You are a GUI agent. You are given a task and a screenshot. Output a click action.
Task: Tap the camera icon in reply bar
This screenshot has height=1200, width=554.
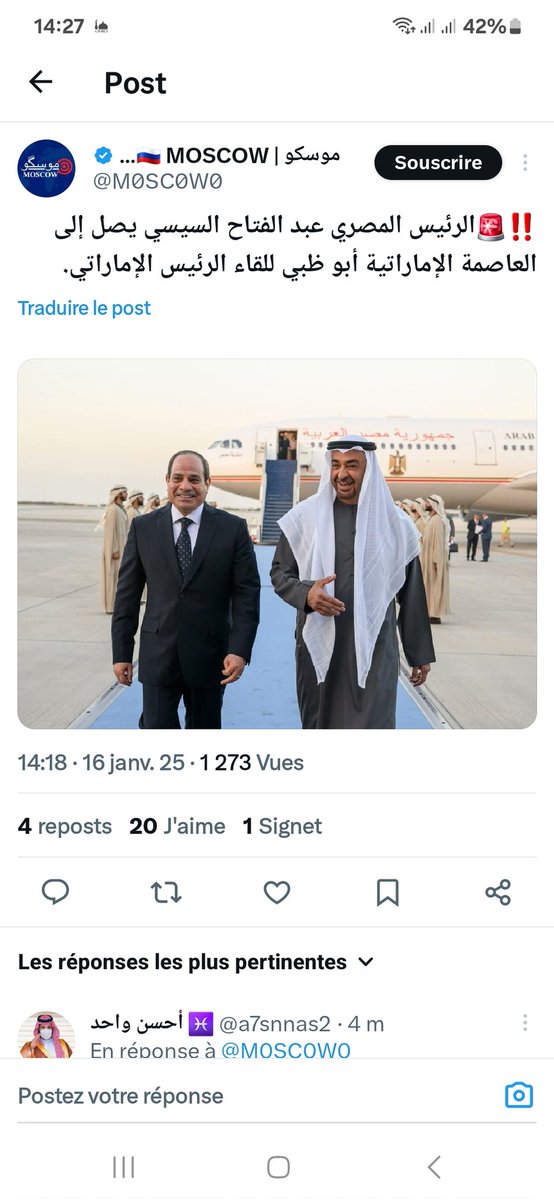pos(518,1096)
